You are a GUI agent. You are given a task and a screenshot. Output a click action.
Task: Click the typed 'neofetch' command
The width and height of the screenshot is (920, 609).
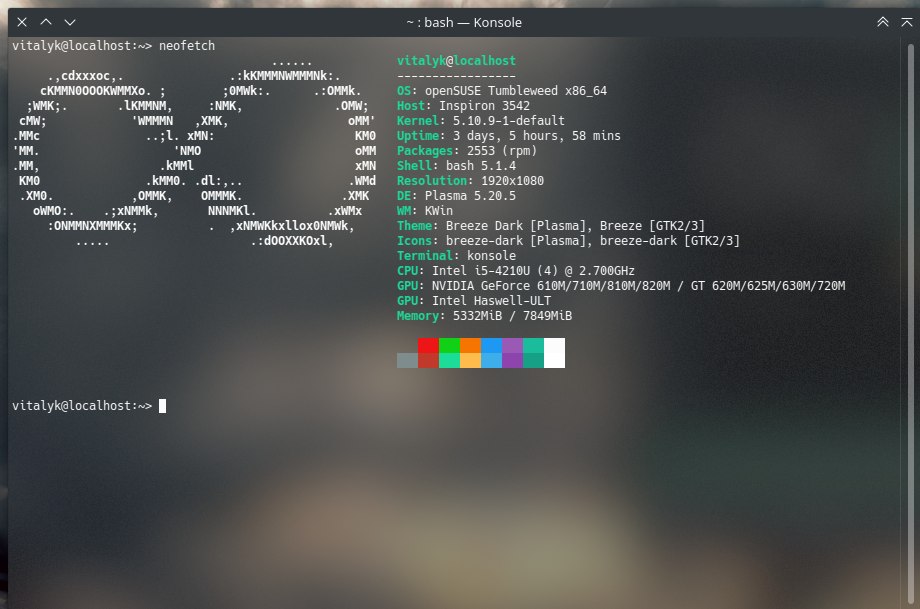point(187,46)
